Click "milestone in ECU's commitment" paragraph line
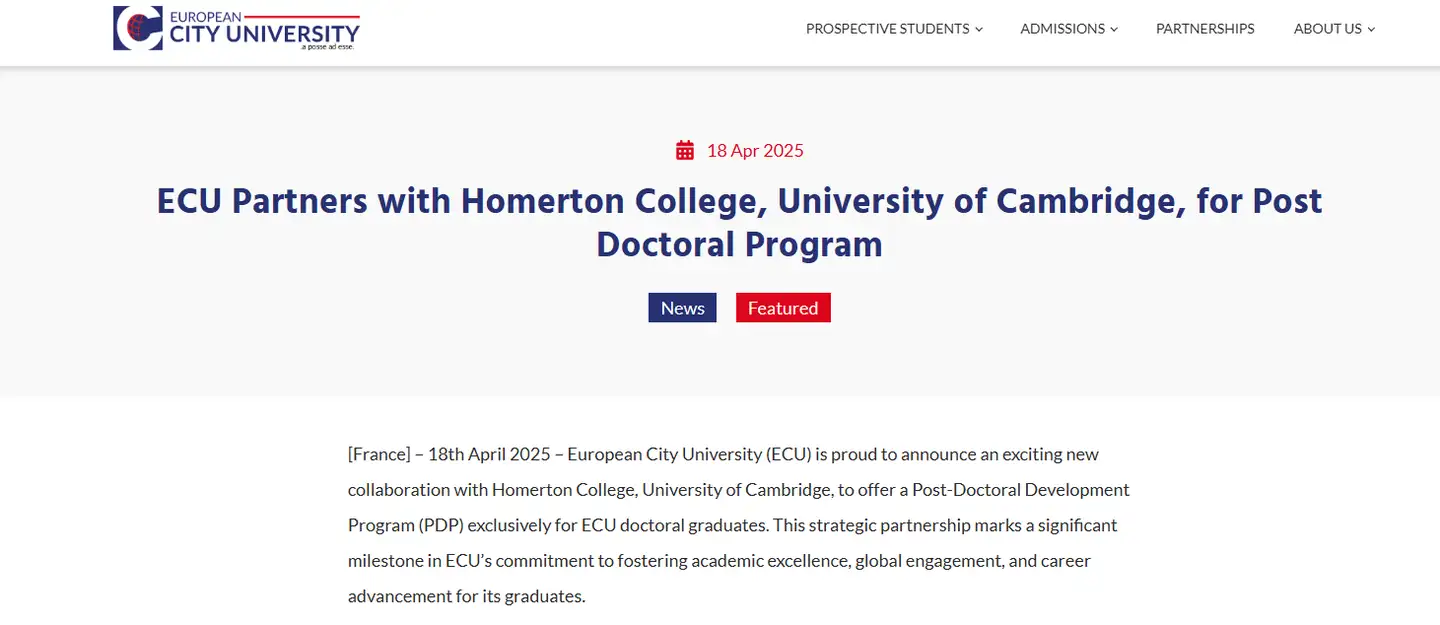The height and width of the screenshot is (625, 1440). click(x=719, y=561)
